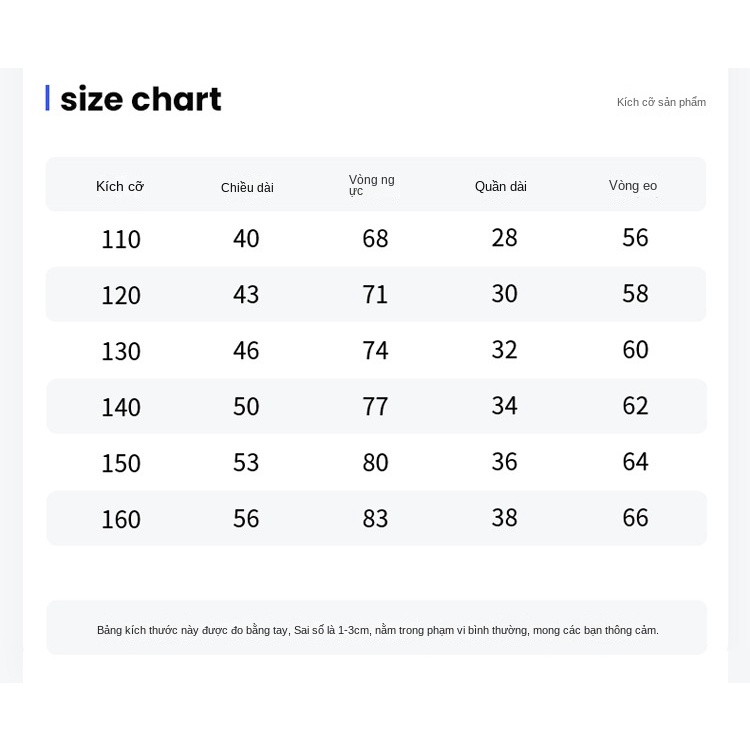The width and height of the screenshot is (750, 750).
Task: Select the size 160 row label
Action: coord(121,519)
